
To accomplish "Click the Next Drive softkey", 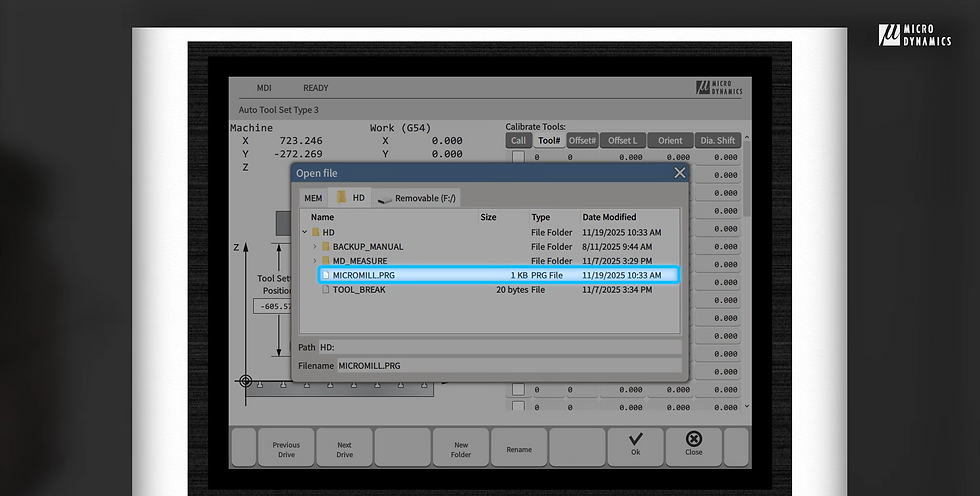I will [x=344, y=448].
